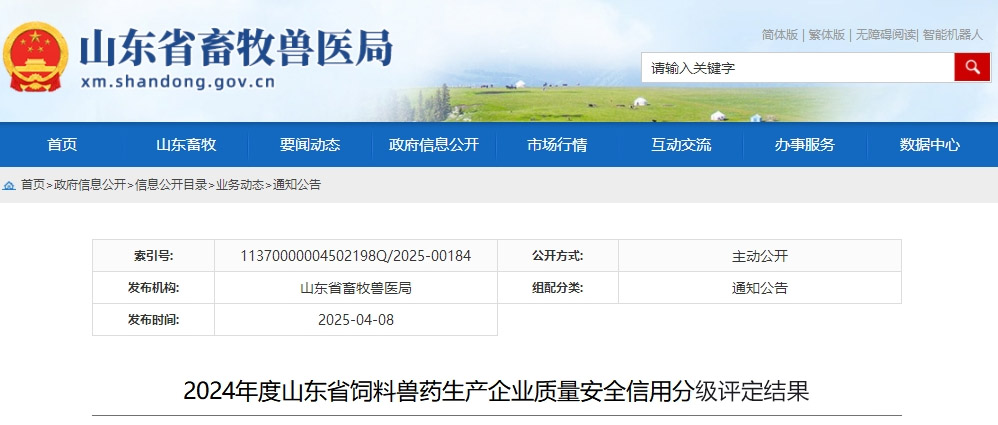The height and width of the screenshot is (425, 998).
Task: Open the 数据中心 menu item
Action: point(929,145)
